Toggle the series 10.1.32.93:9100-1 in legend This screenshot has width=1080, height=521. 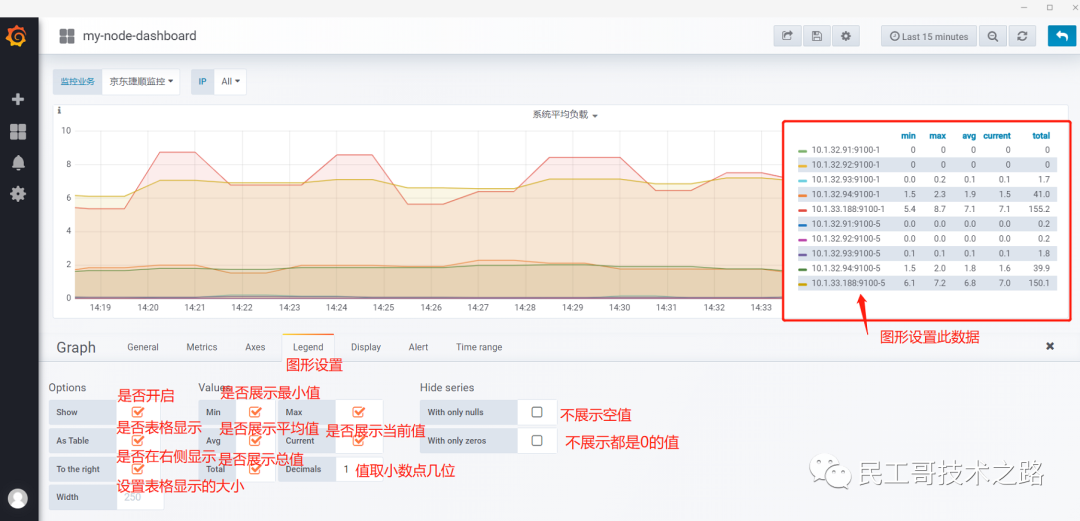point(845,179)
